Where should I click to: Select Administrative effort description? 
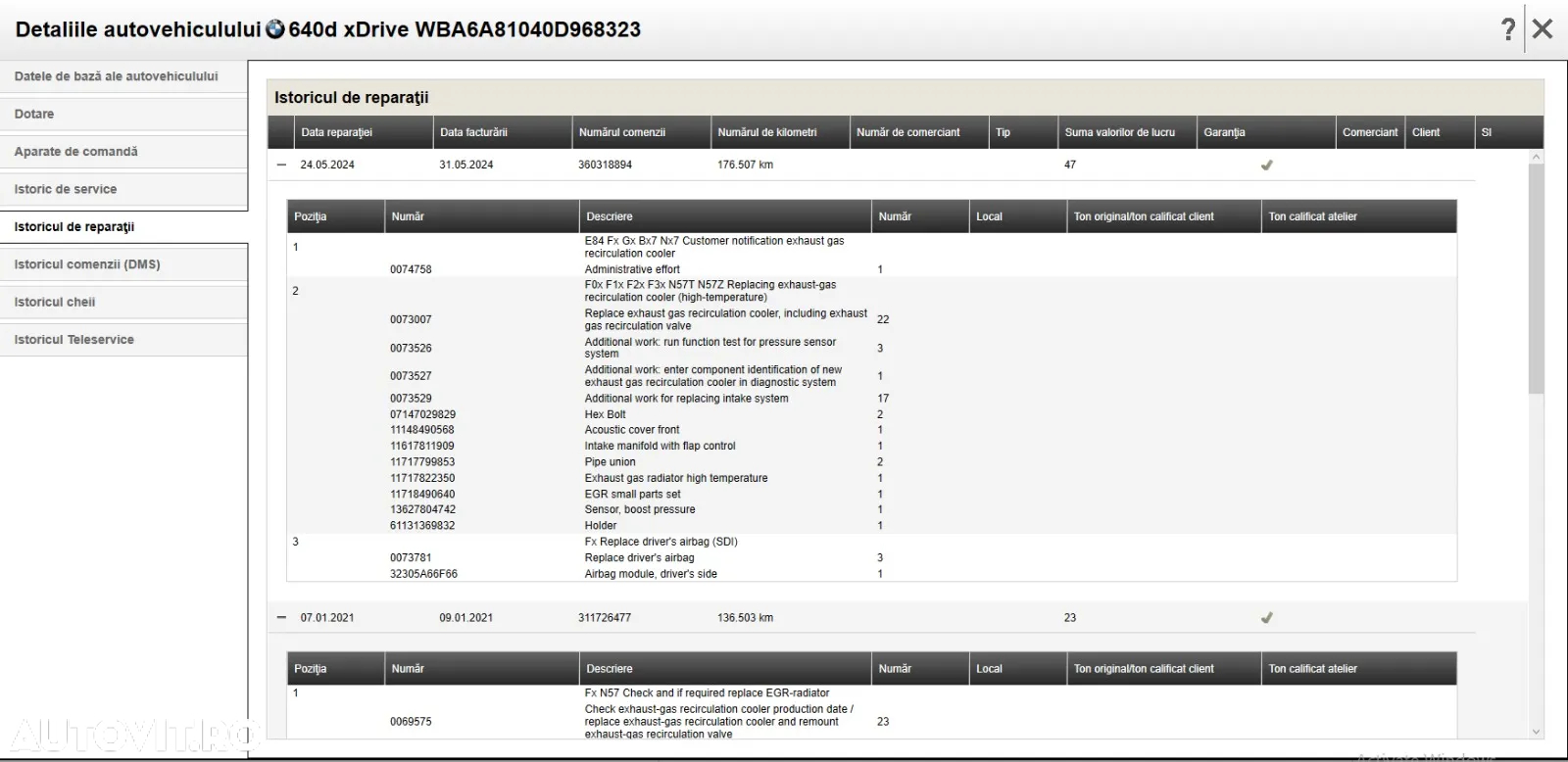pos(632,269)
